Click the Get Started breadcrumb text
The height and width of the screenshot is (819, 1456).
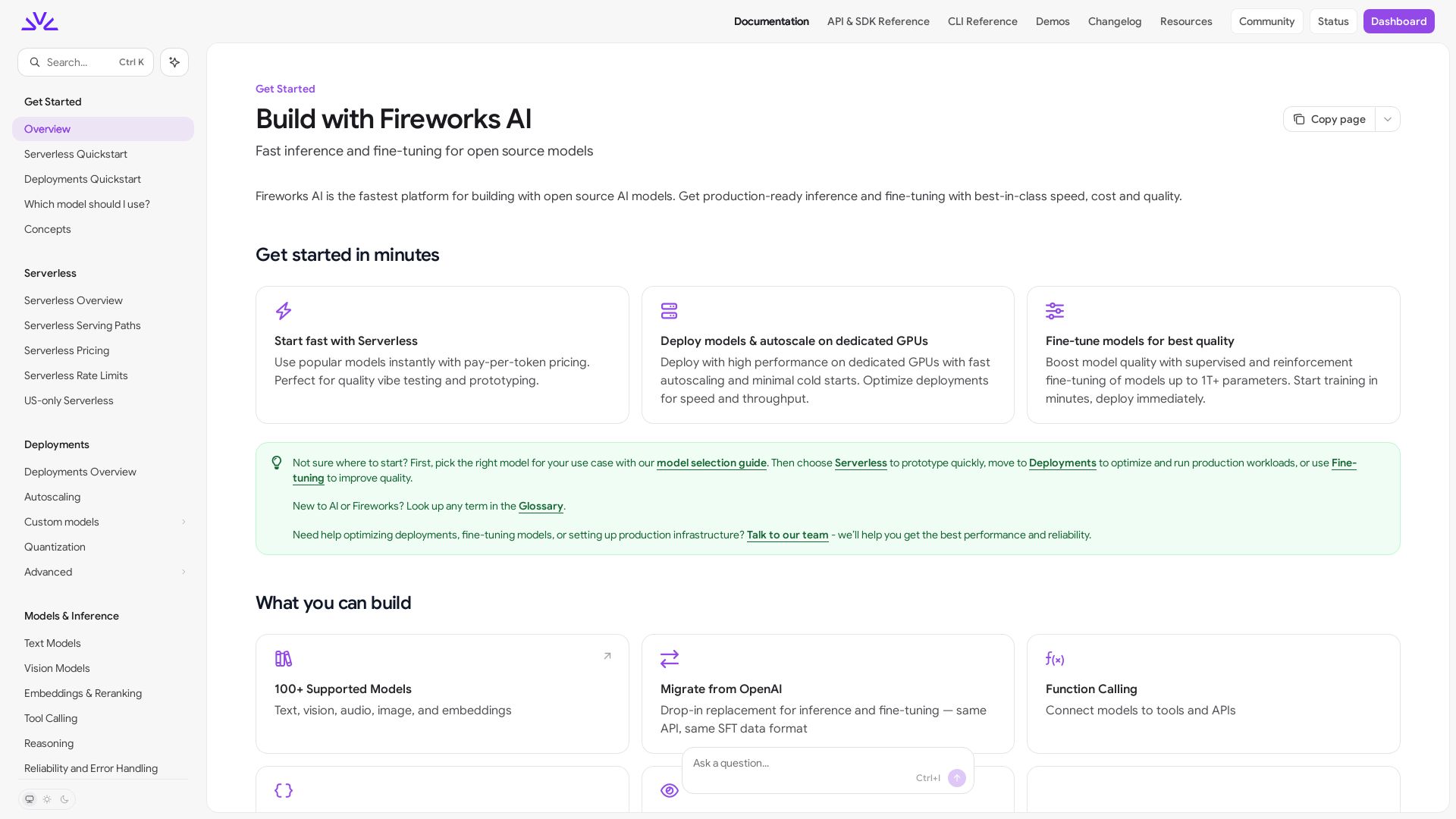coord(285,89)
